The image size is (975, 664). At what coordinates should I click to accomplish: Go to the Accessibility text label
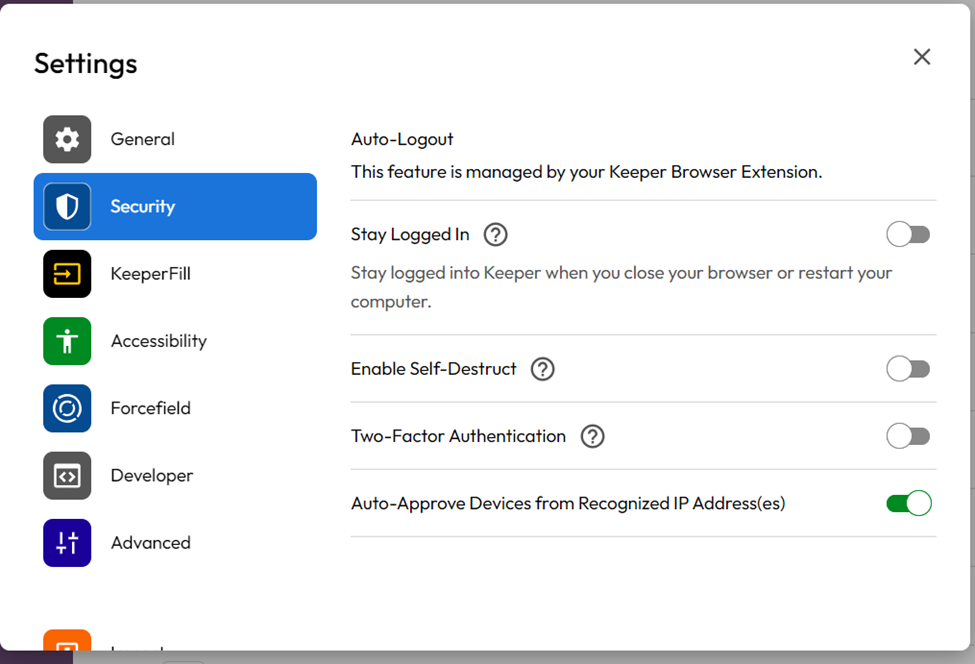pos(158,341)
